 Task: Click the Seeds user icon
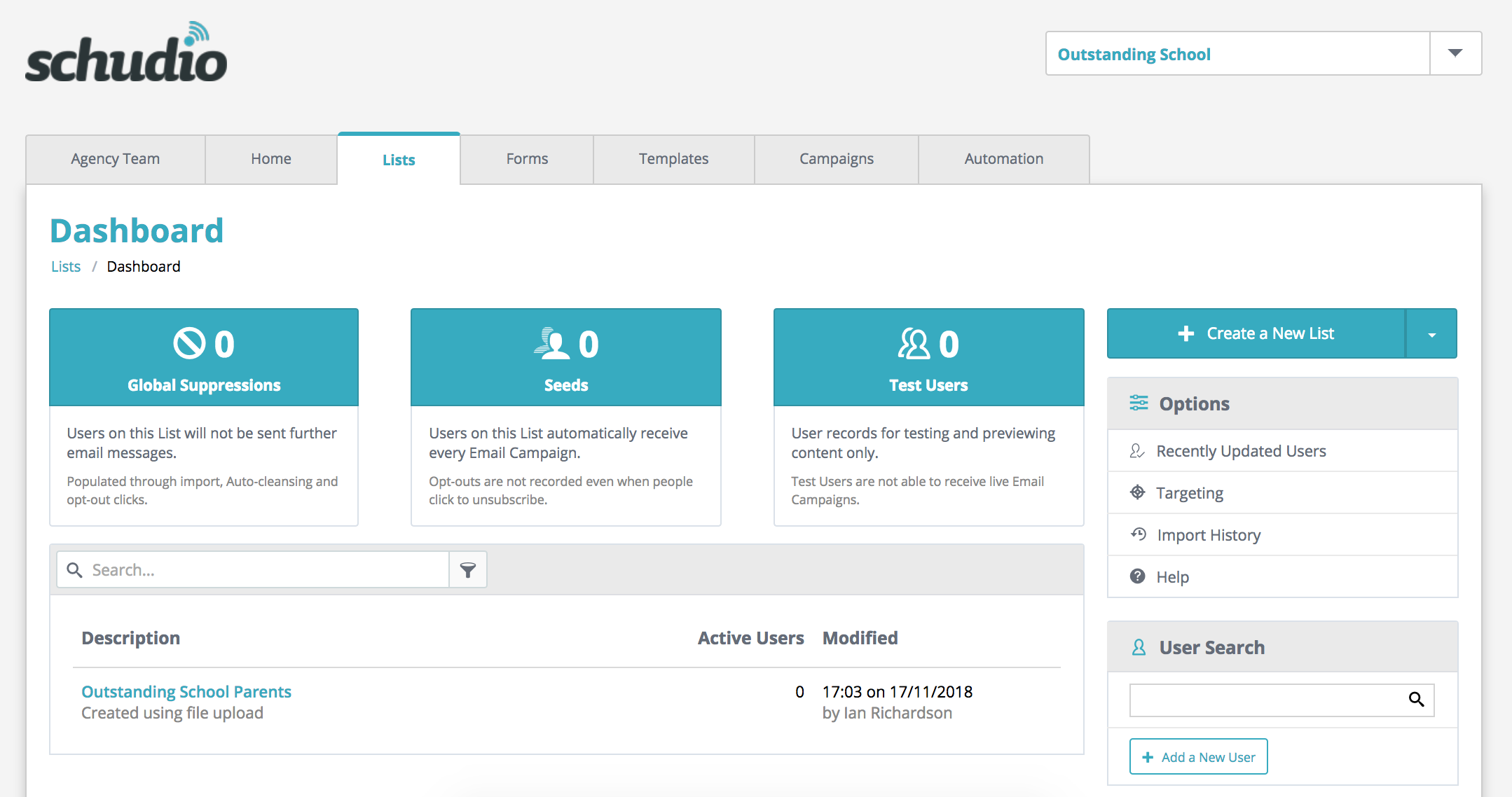(553, 343)
